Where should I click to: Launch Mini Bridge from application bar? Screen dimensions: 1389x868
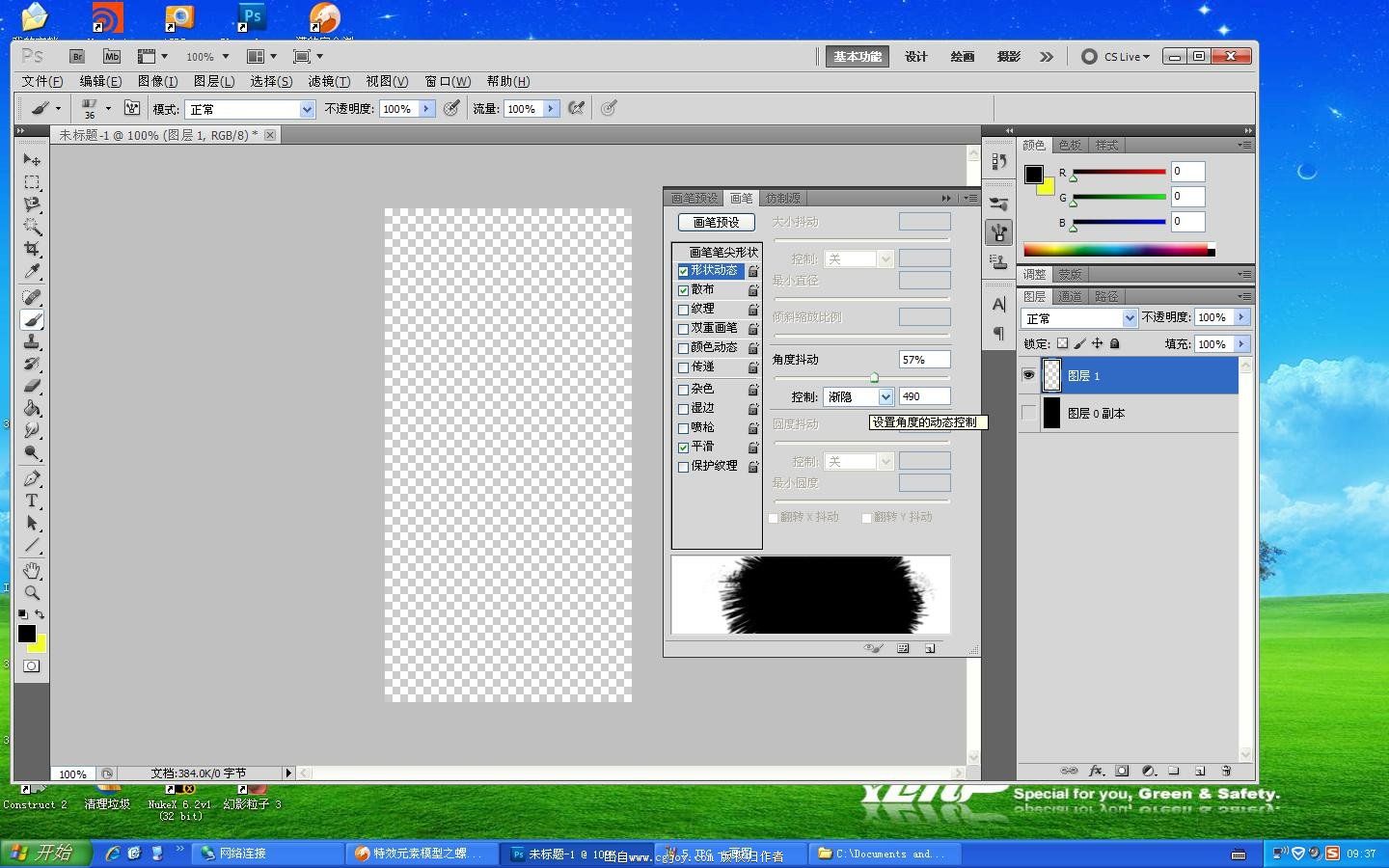(x=112, y=57)
